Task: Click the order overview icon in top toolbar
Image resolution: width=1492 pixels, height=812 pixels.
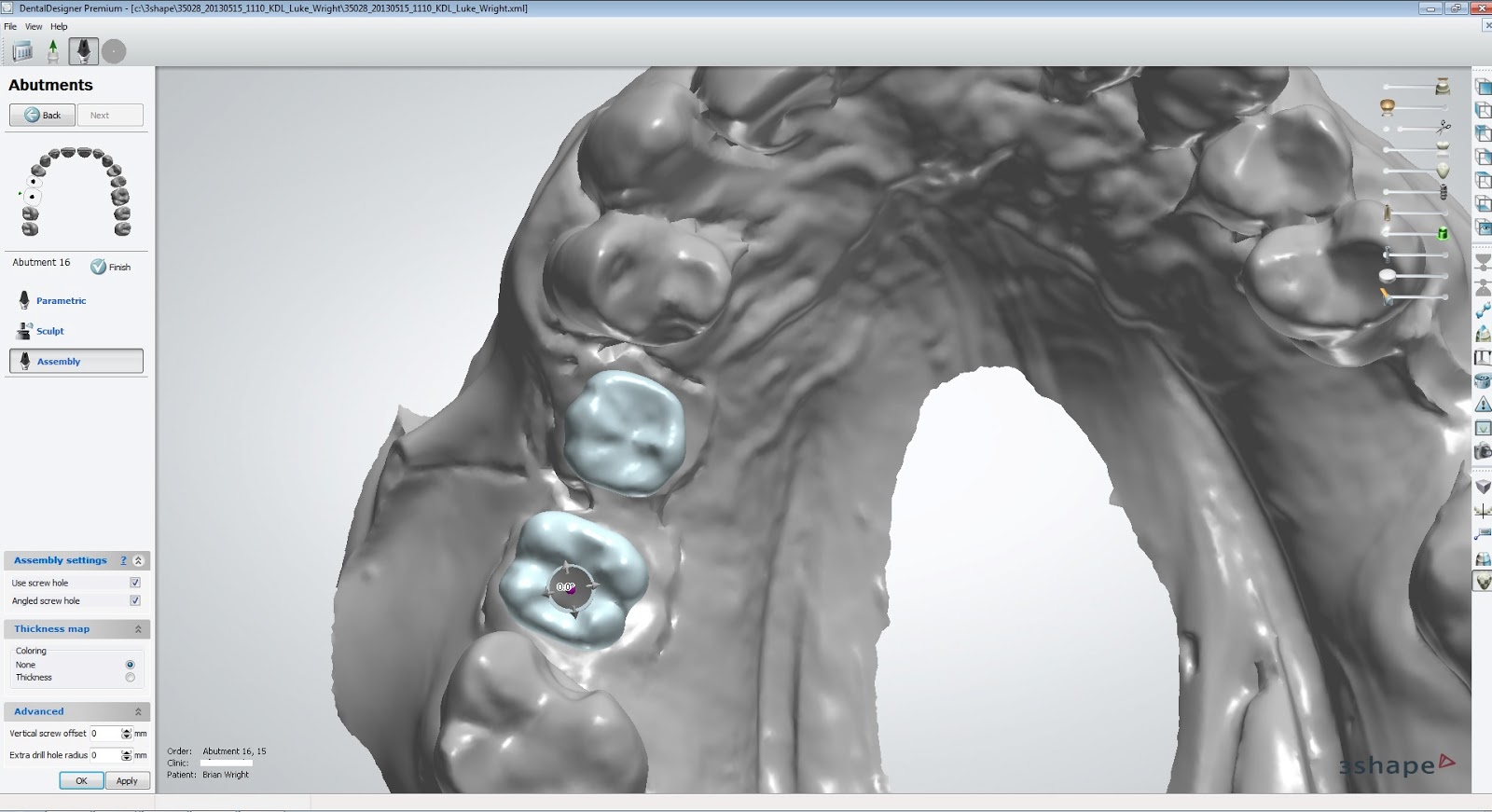Action: click(22, 51)
